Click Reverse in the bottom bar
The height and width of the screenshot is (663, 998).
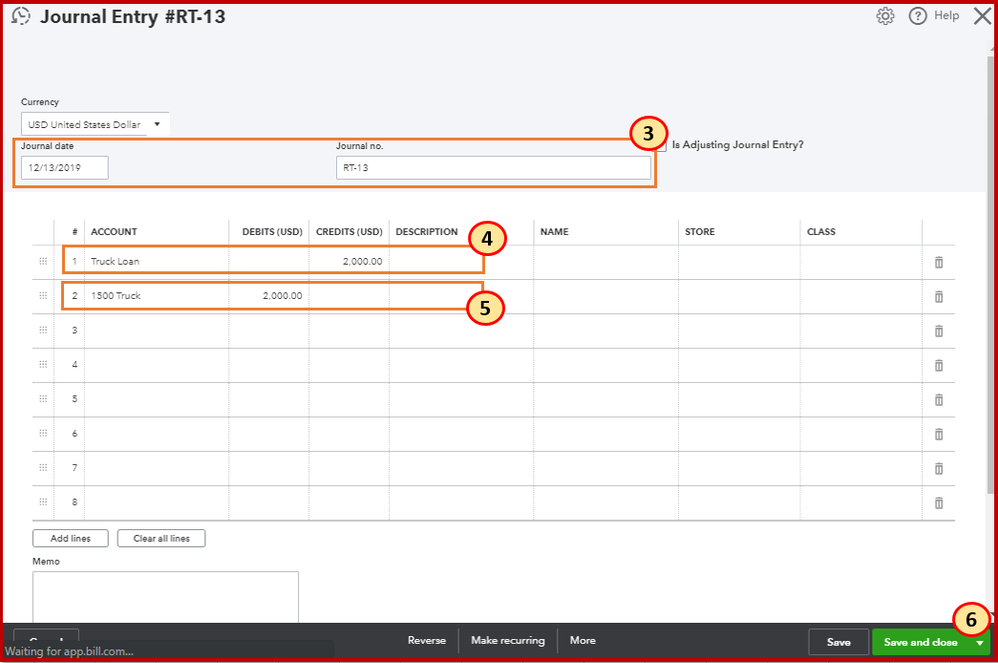point(426,640)
